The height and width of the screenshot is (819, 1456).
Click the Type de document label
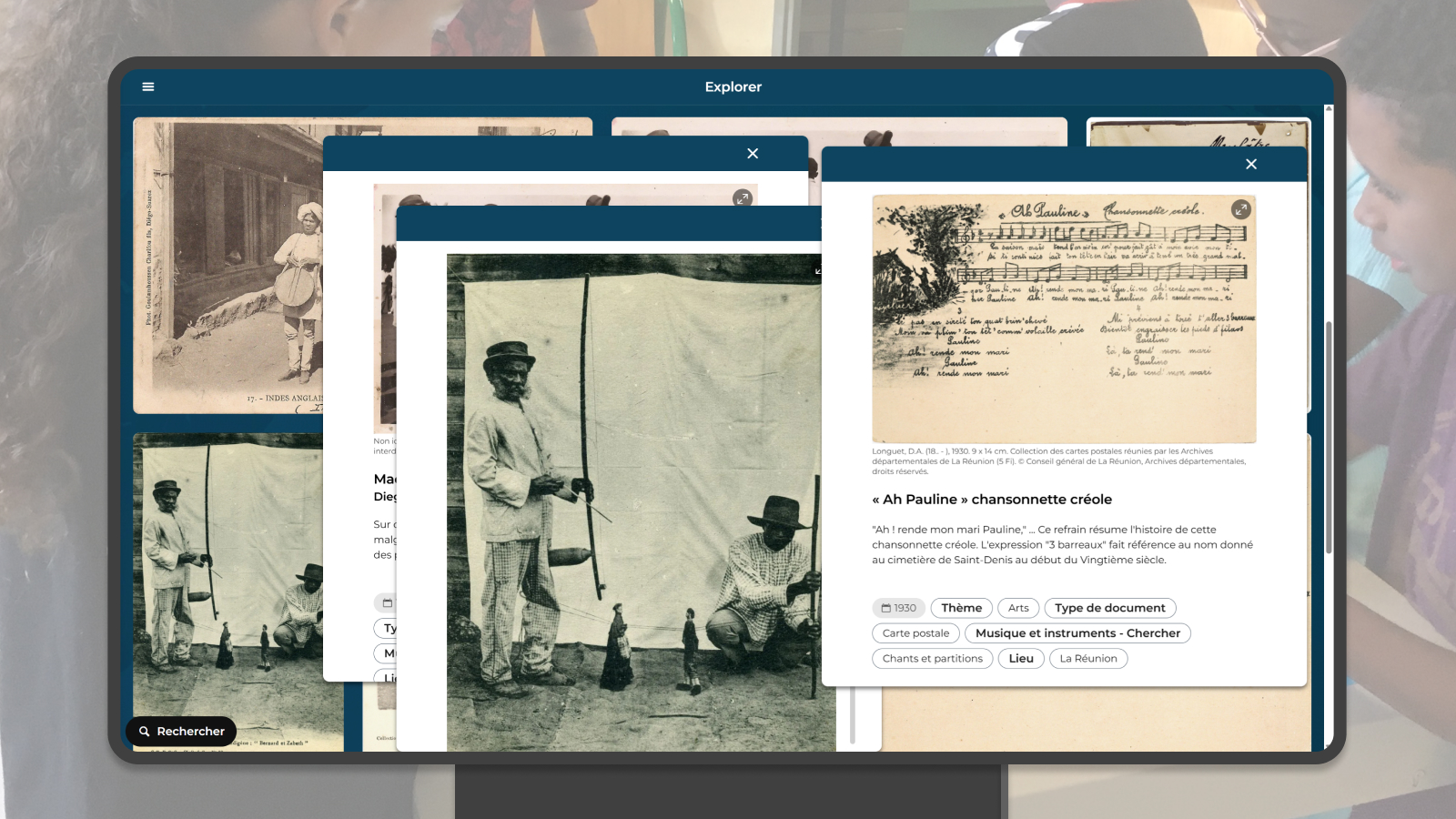pos(1109,609)
